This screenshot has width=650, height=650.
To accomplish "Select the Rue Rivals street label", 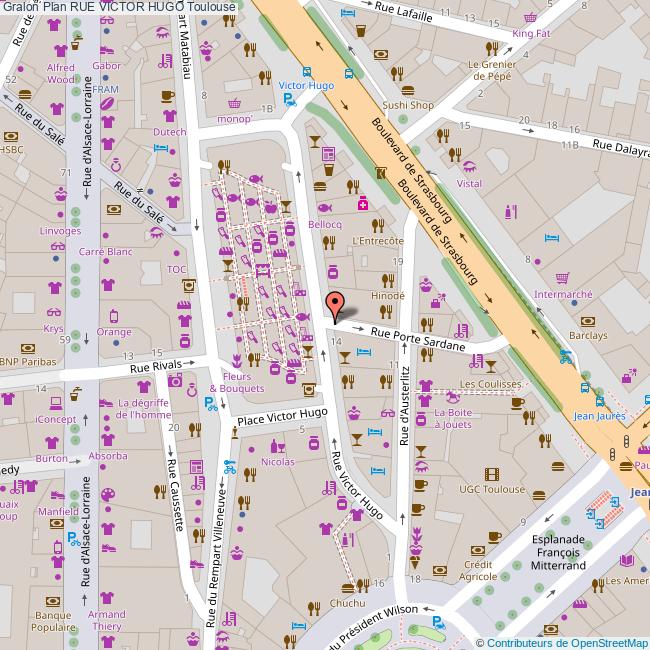I will [156, 366].
